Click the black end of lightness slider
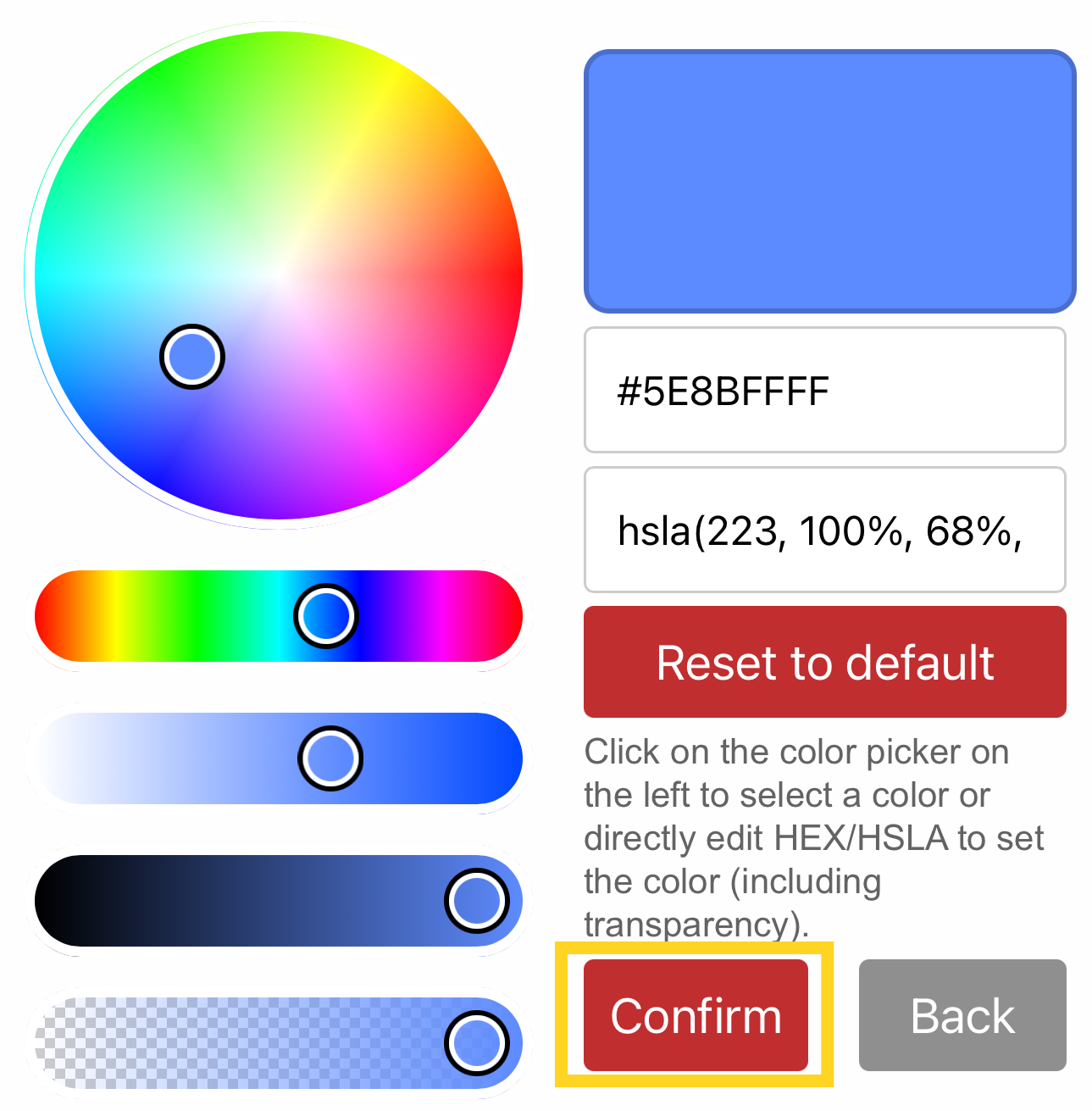This screenshot has width=1092, height=1111. pyautogui.click(x=53, y=901)
